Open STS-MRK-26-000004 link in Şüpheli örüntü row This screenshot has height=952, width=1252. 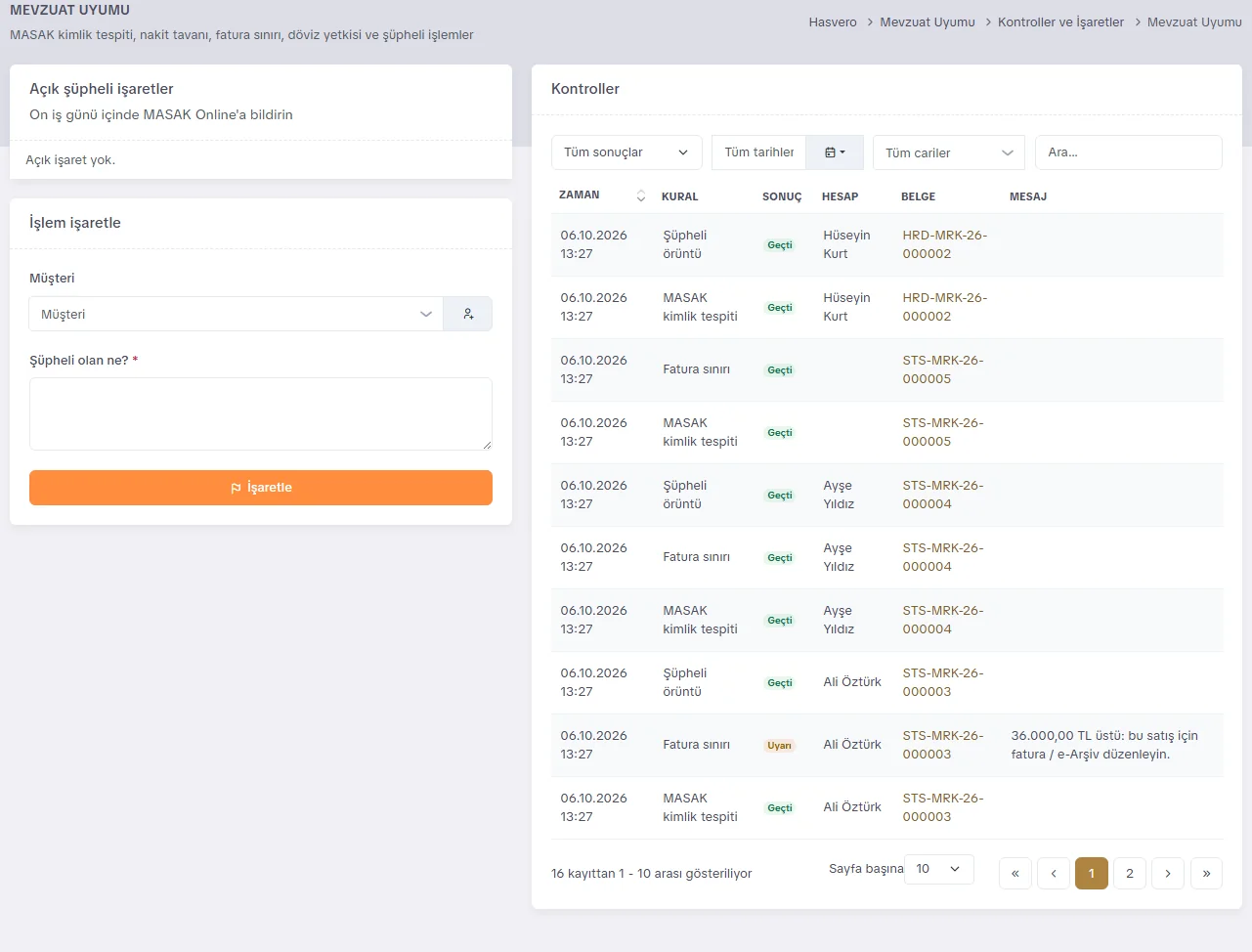pos(943,495)
